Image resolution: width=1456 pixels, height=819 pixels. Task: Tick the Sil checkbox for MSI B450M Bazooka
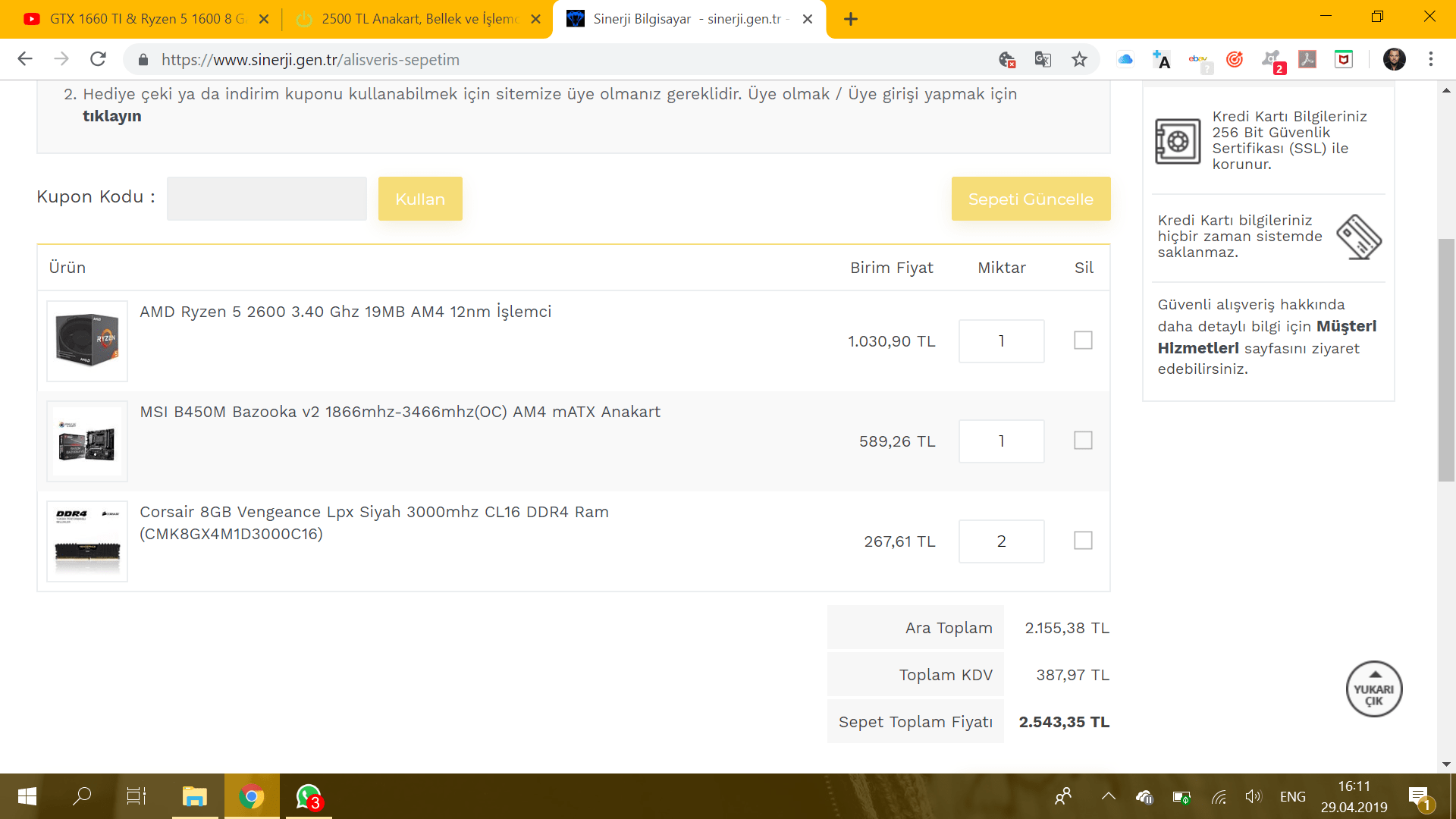[1083, 441]
